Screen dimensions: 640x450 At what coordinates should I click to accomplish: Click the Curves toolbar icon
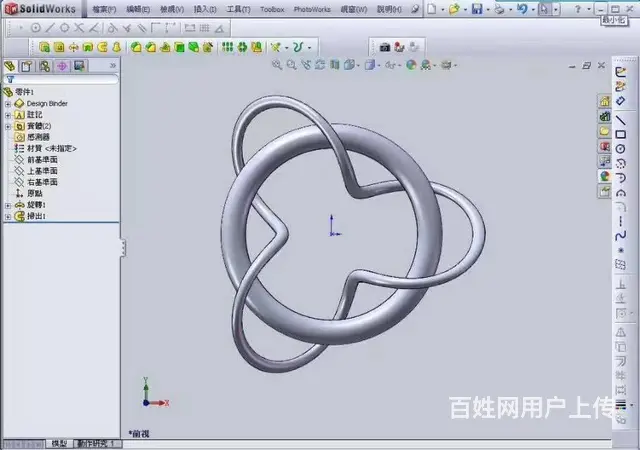[x=298, y=47]
